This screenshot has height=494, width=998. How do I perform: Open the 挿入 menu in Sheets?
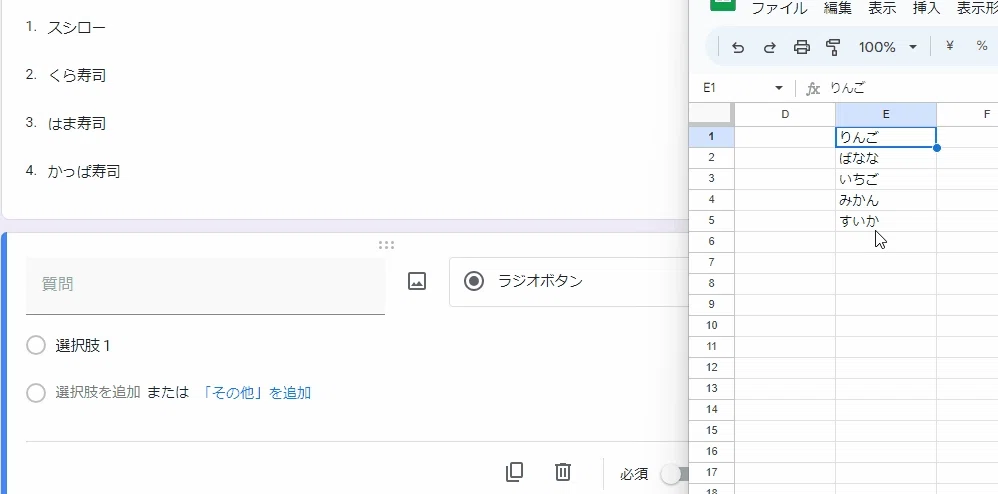(926, 8)
